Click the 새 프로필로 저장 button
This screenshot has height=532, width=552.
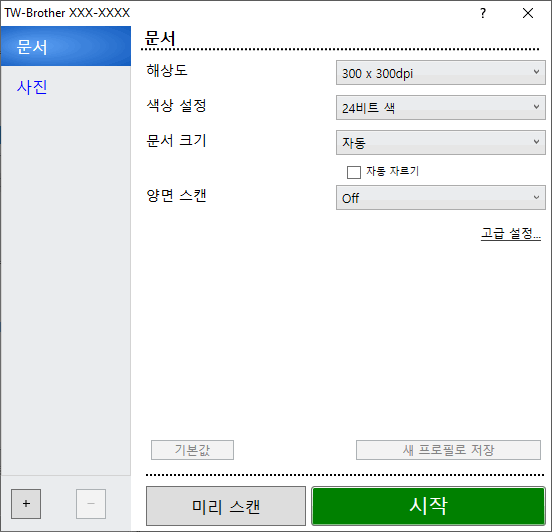(448, 450)
